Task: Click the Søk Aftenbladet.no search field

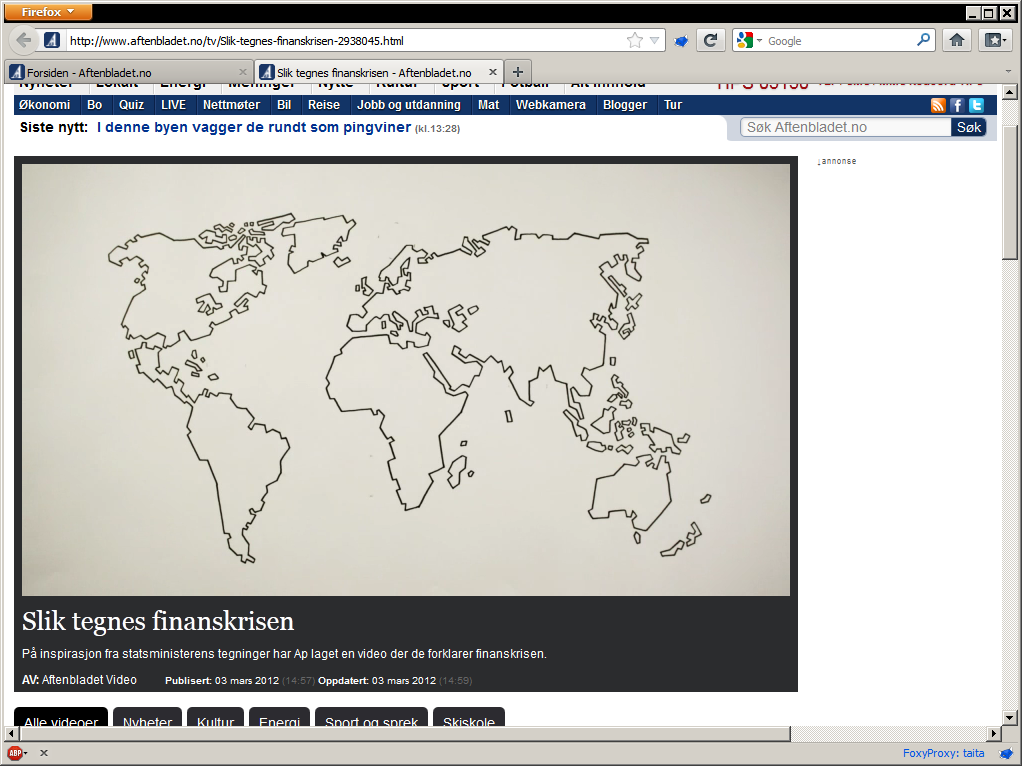Action: point(845,127)
